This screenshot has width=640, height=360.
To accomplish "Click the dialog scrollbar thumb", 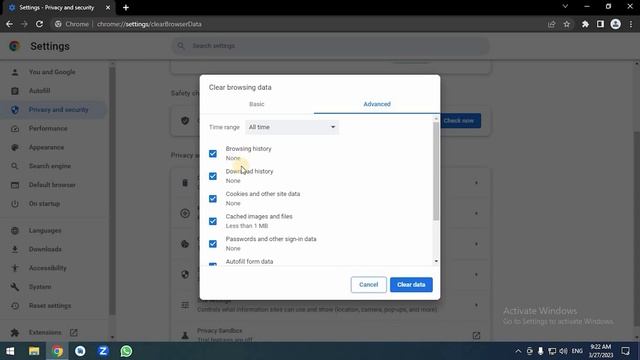I will click(436, 171).
